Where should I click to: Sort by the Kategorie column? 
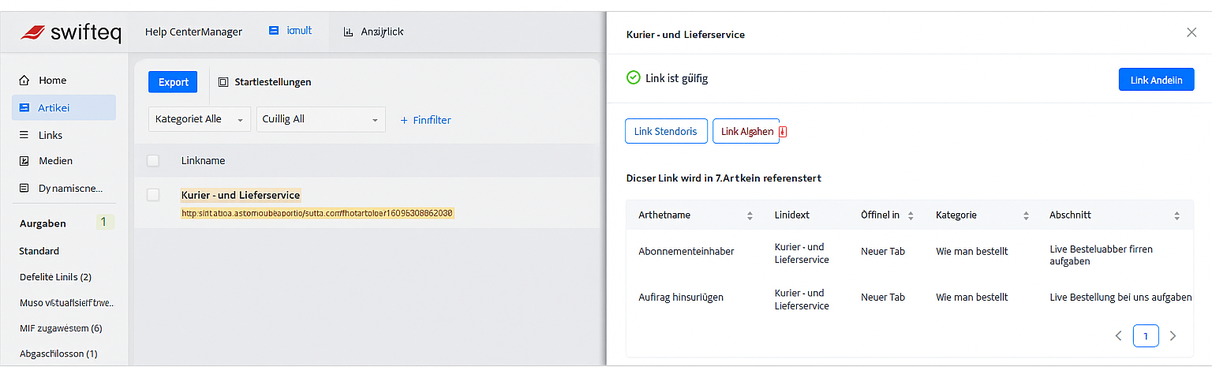(x=1025, y=215)
